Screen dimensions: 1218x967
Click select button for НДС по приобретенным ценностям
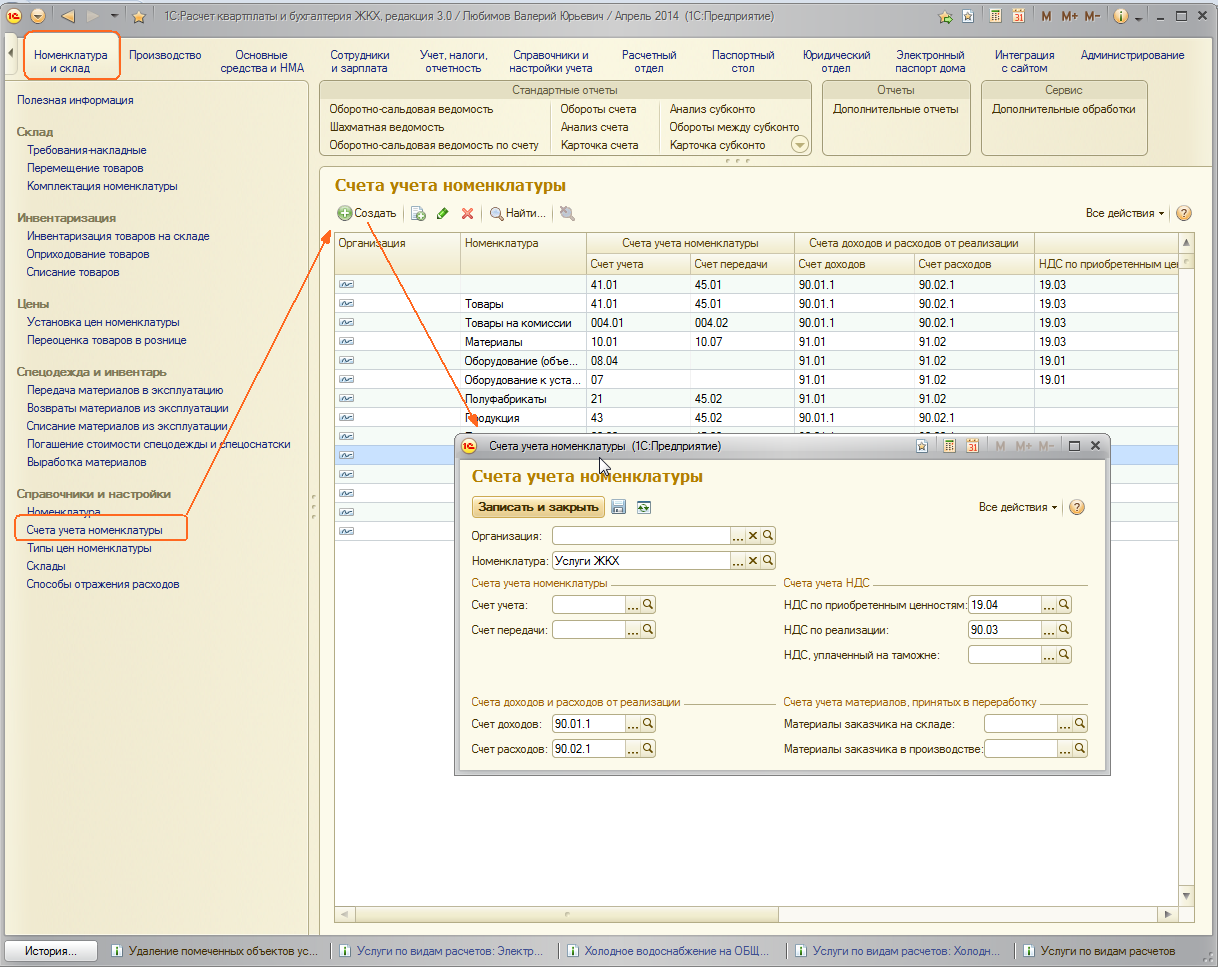[x=1049, y=605]
